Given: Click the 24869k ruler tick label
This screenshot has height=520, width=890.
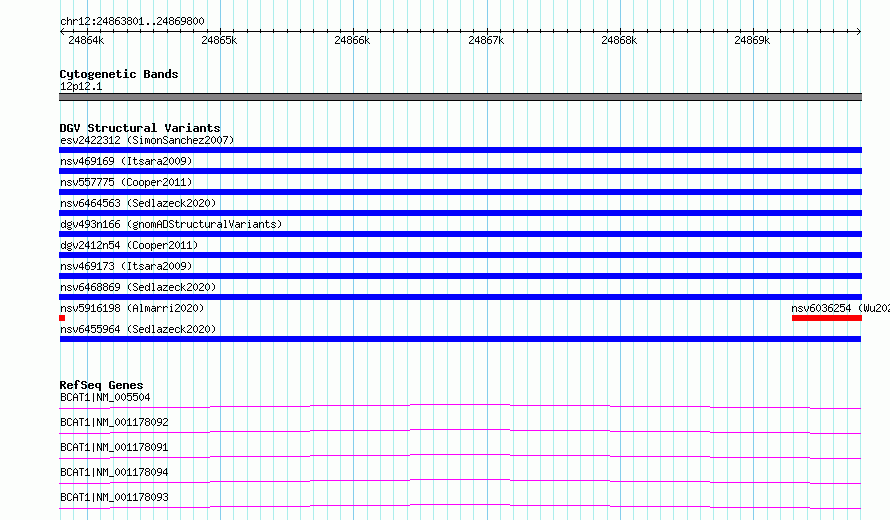Looking at the screenshot, I should tap(752, 40).
